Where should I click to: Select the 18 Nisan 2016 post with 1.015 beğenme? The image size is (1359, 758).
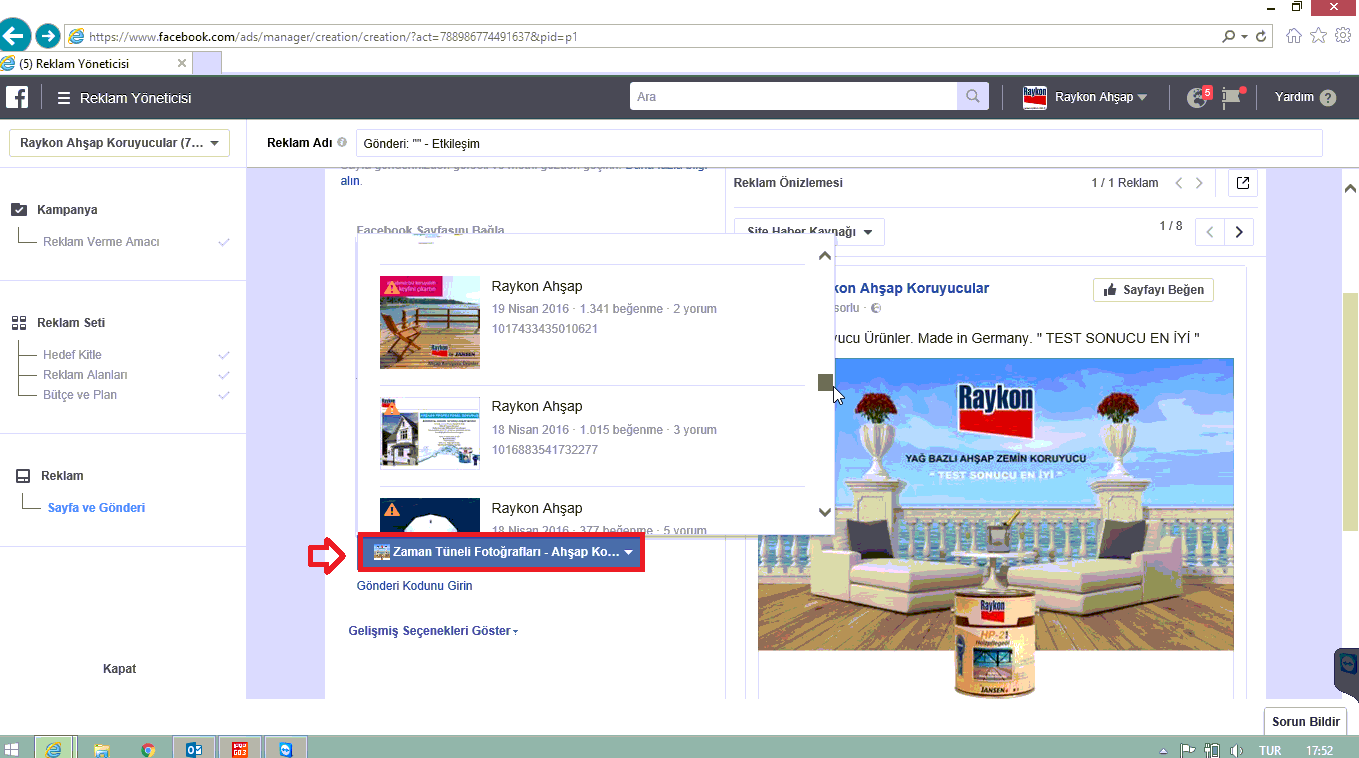point(592,429)
